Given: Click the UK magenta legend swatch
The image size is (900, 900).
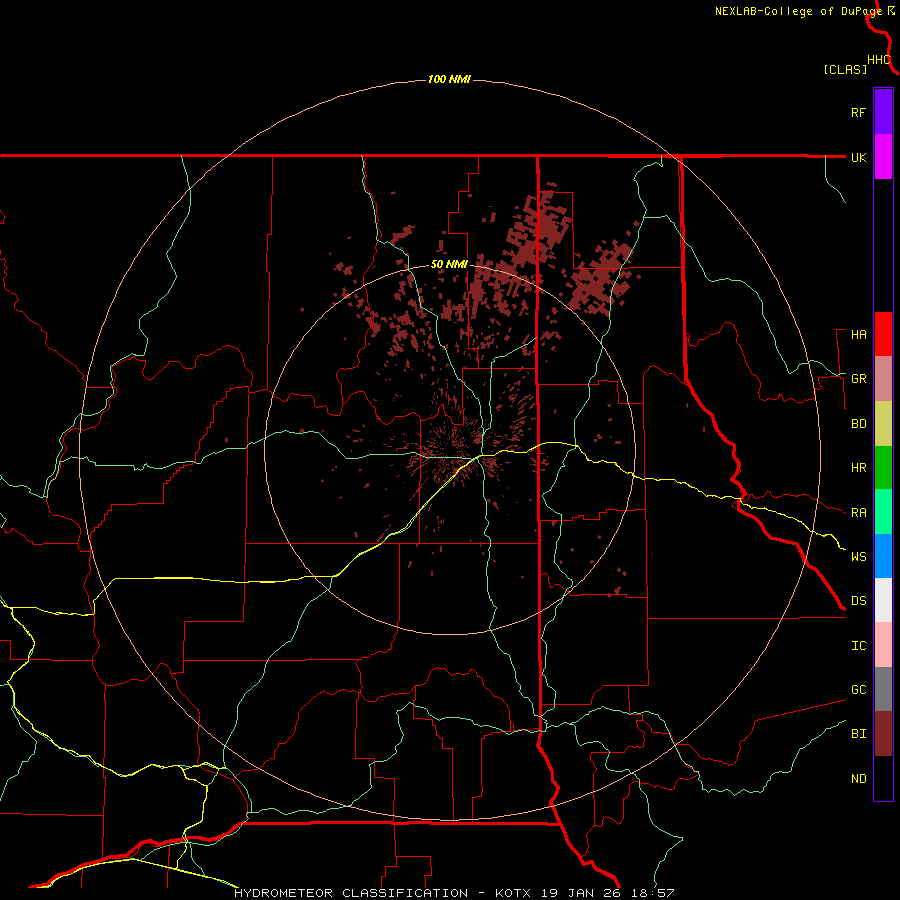Looking at the screenshot, I should [883, 157].
